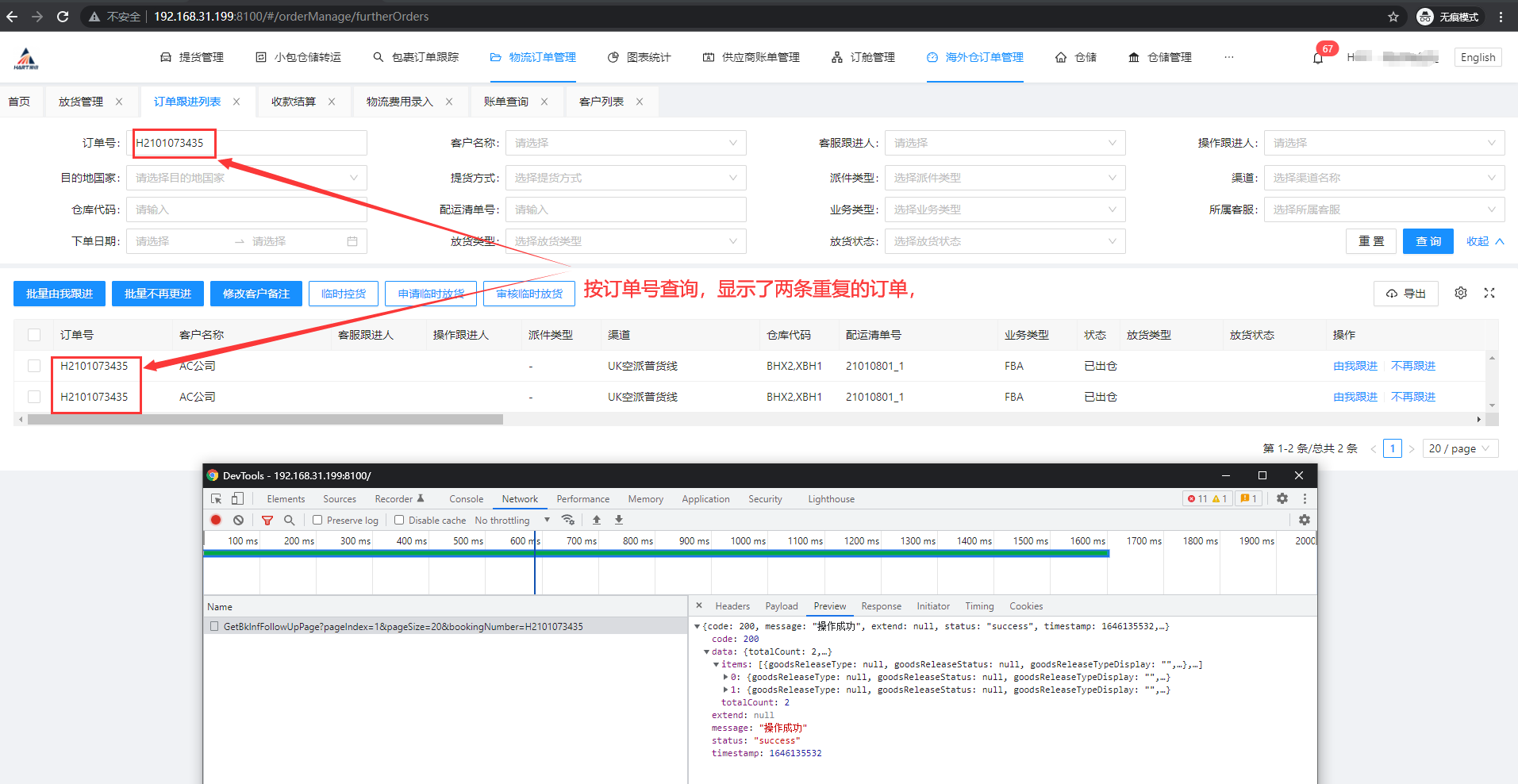This screenshot has width=1518, height=784.
Task: Open table column settings gear
Action: point(1460,293)
